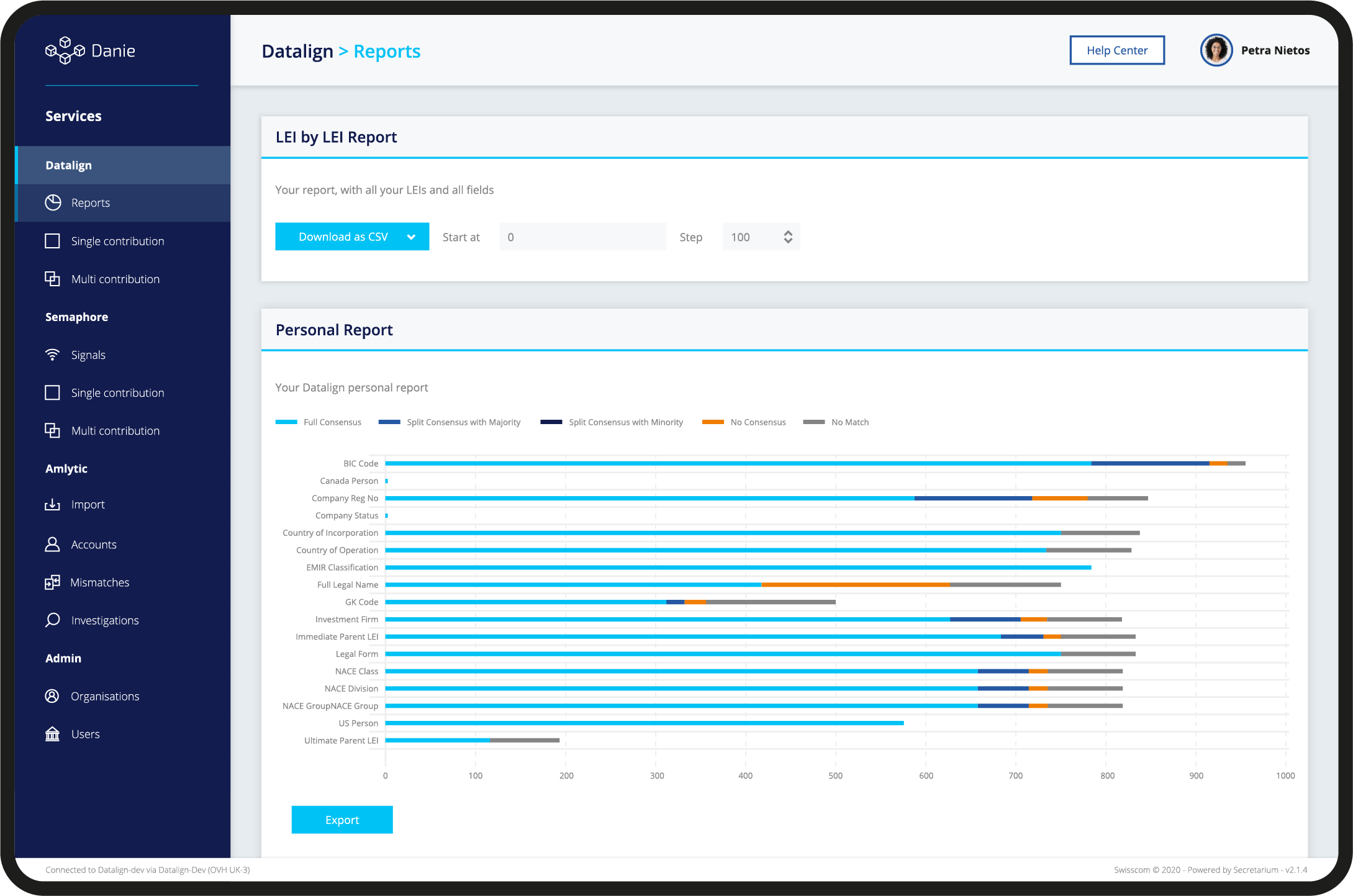1353x896 pixels.
Task: Click the Export button below the chart
Action: coord(342,820)
